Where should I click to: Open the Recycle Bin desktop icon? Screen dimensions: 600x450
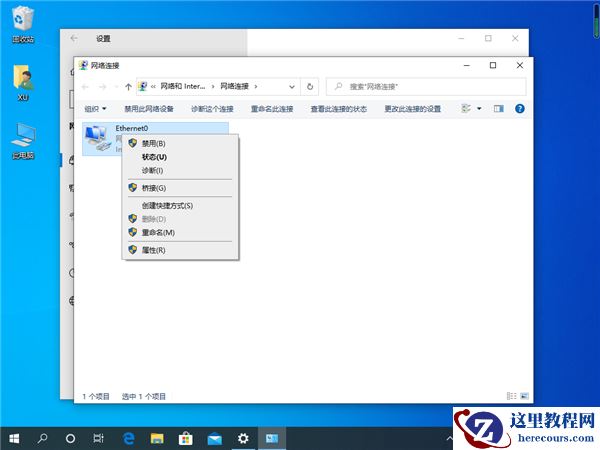coord(23,23)
